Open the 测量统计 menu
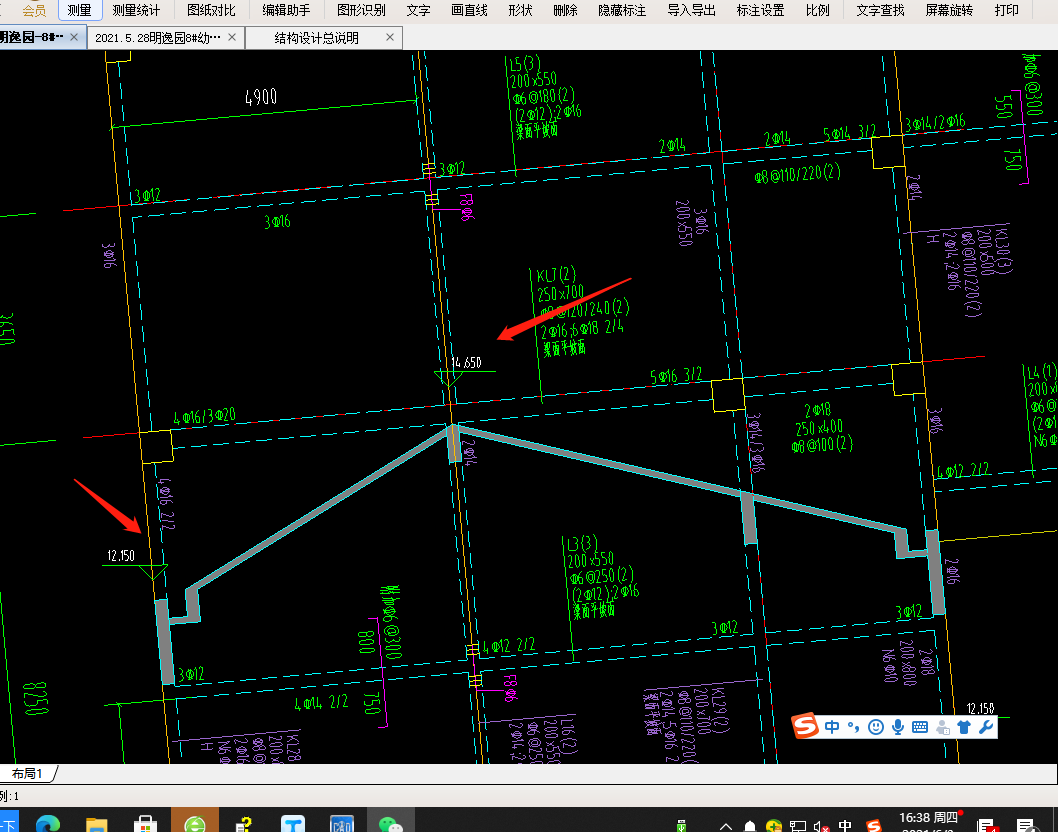Image resolution: width=1058 pixels, height=832 pixels. coord(136,10)
